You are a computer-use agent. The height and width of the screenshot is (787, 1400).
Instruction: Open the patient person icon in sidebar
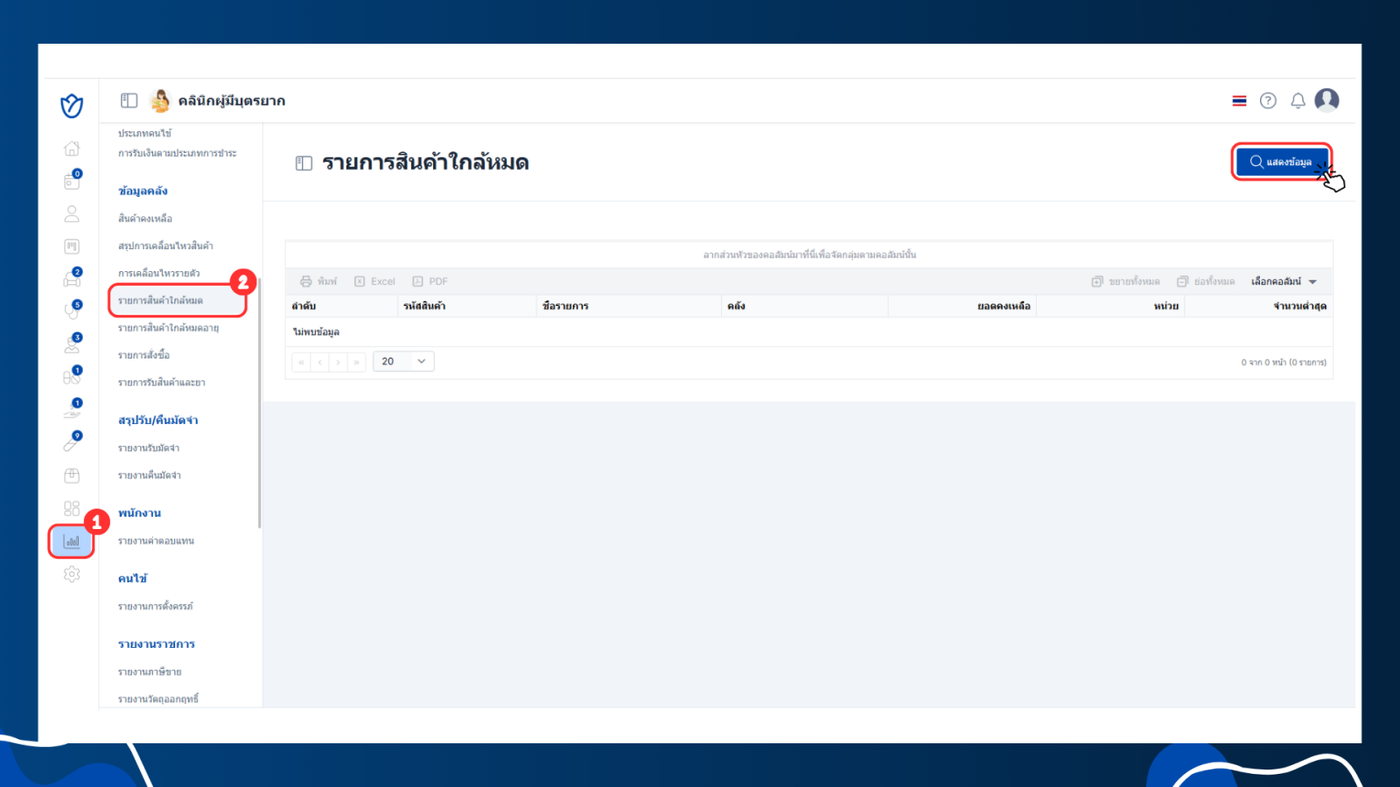(x=72, y=214)
